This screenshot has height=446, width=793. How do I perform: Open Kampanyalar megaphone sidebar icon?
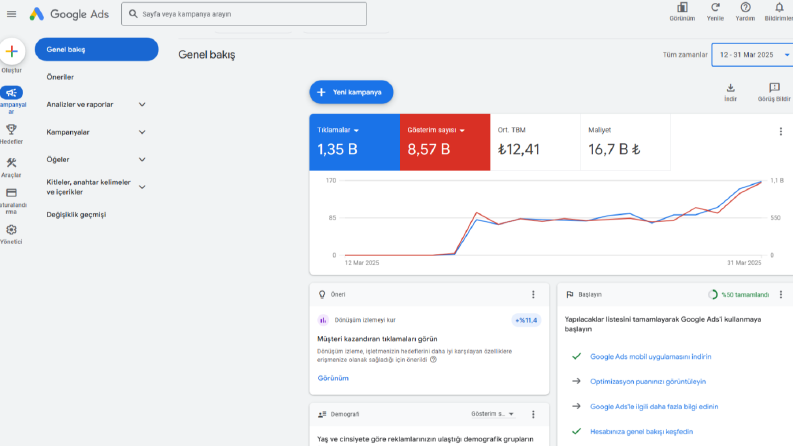[11, 93]
